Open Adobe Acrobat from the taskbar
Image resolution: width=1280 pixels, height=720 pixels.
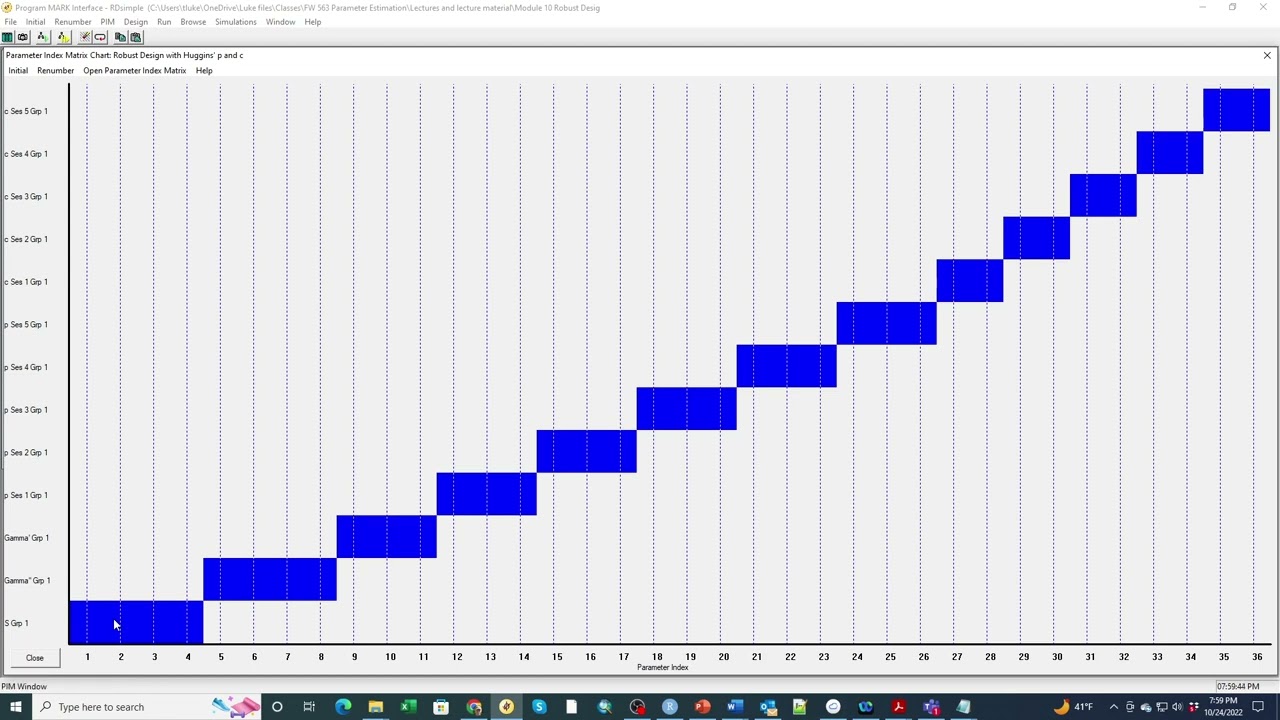898,707
